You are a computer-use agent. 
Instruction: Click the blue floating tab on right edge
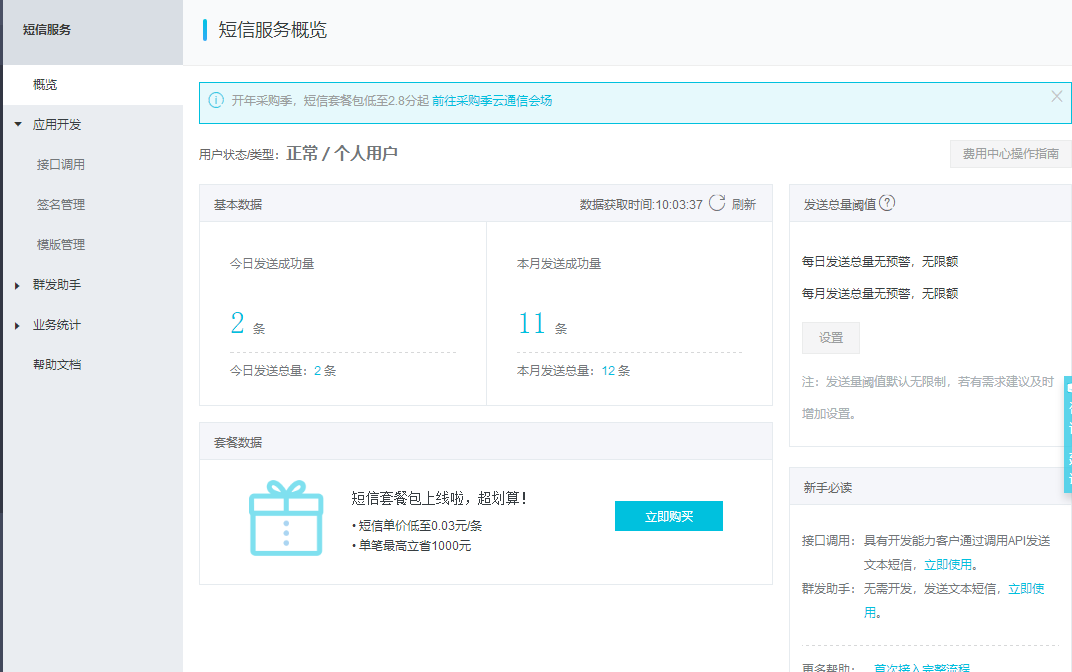1067,434
